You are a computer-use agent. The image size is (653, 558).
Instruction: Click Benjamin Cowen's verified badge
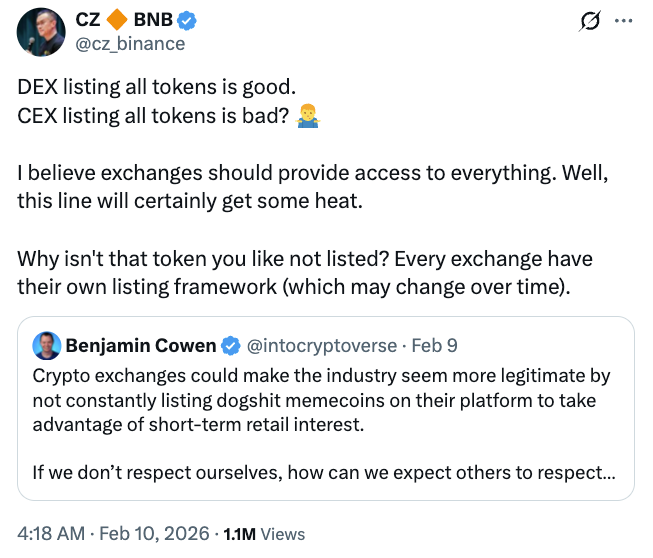(230, 346)
